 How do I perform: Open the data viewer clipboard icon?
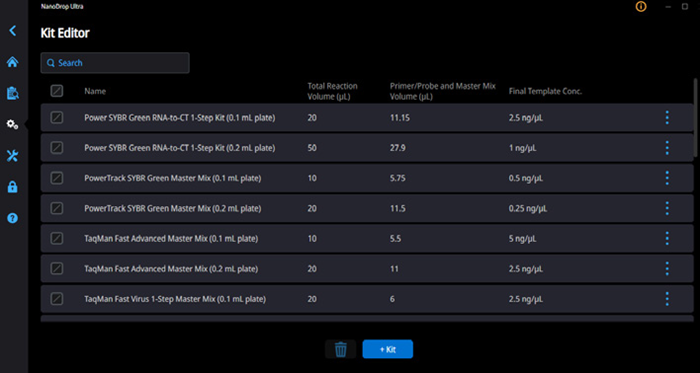pyautogui.click(x=12, y=93)
